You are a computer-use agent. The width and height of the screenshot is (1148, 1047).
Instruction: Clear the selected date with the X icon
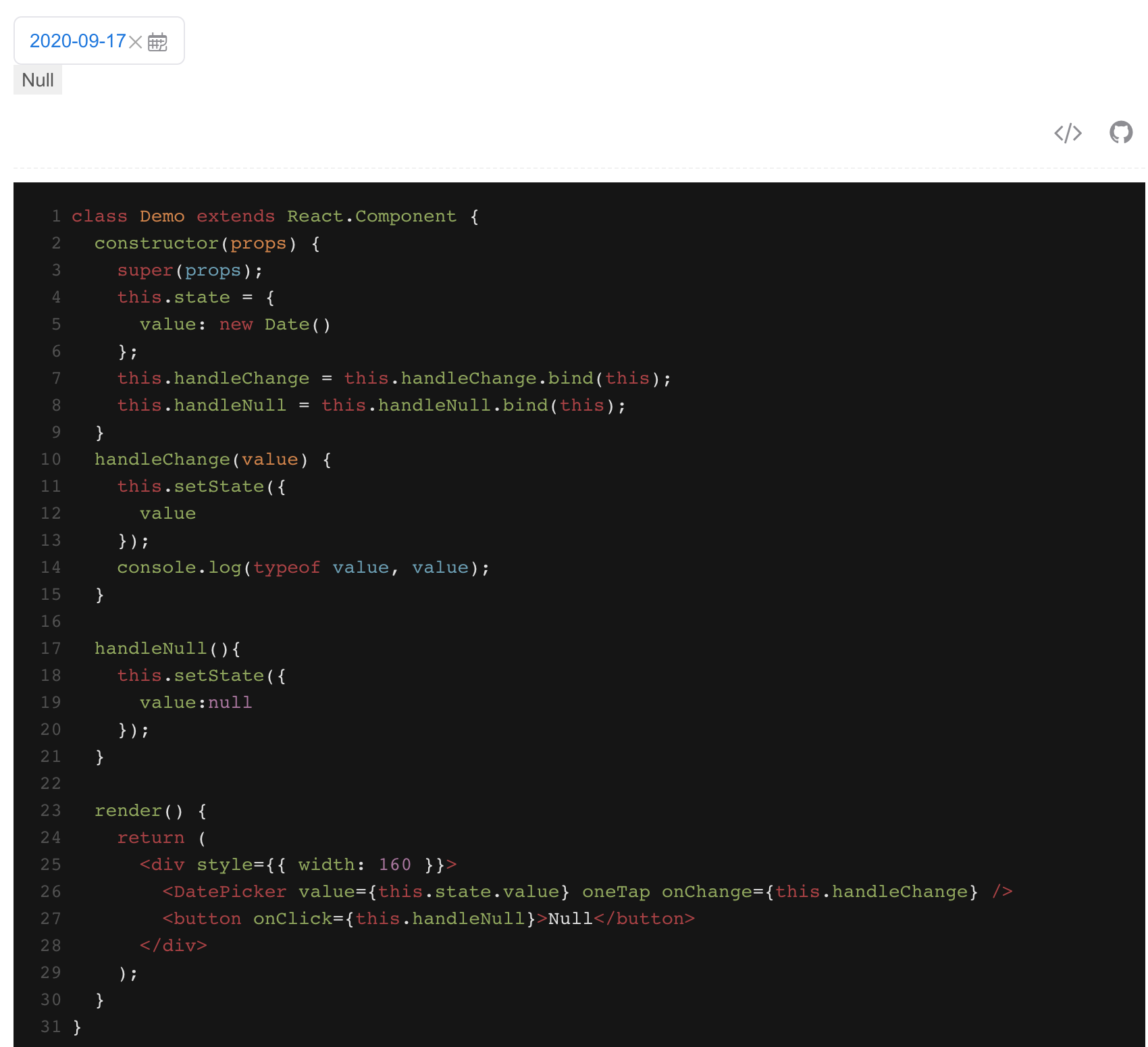pos(136,41)
